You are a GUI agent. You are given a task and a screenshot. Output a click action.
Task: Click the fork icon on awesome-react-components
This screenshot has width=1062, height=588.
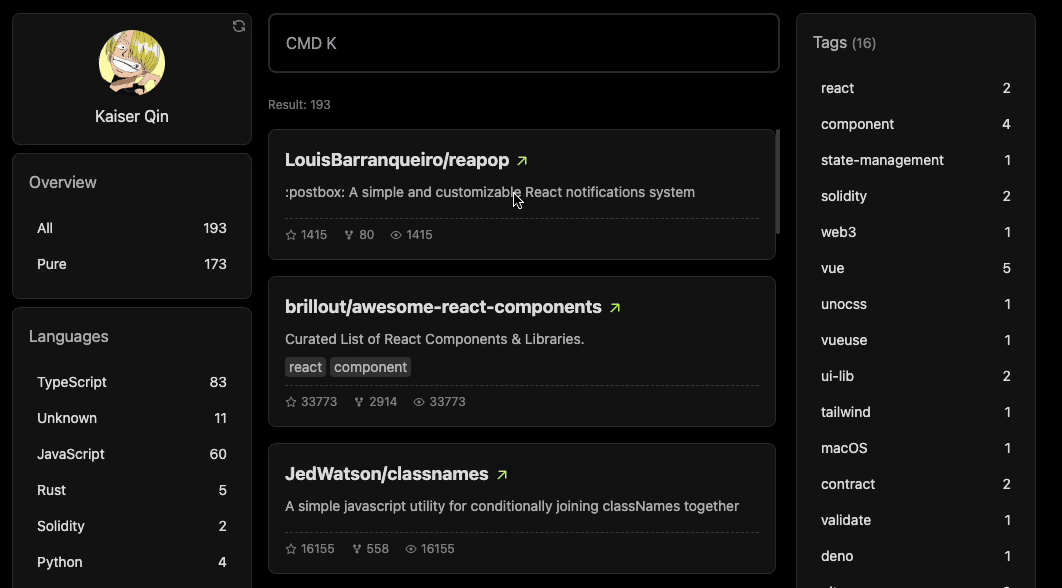pos(356,401)
